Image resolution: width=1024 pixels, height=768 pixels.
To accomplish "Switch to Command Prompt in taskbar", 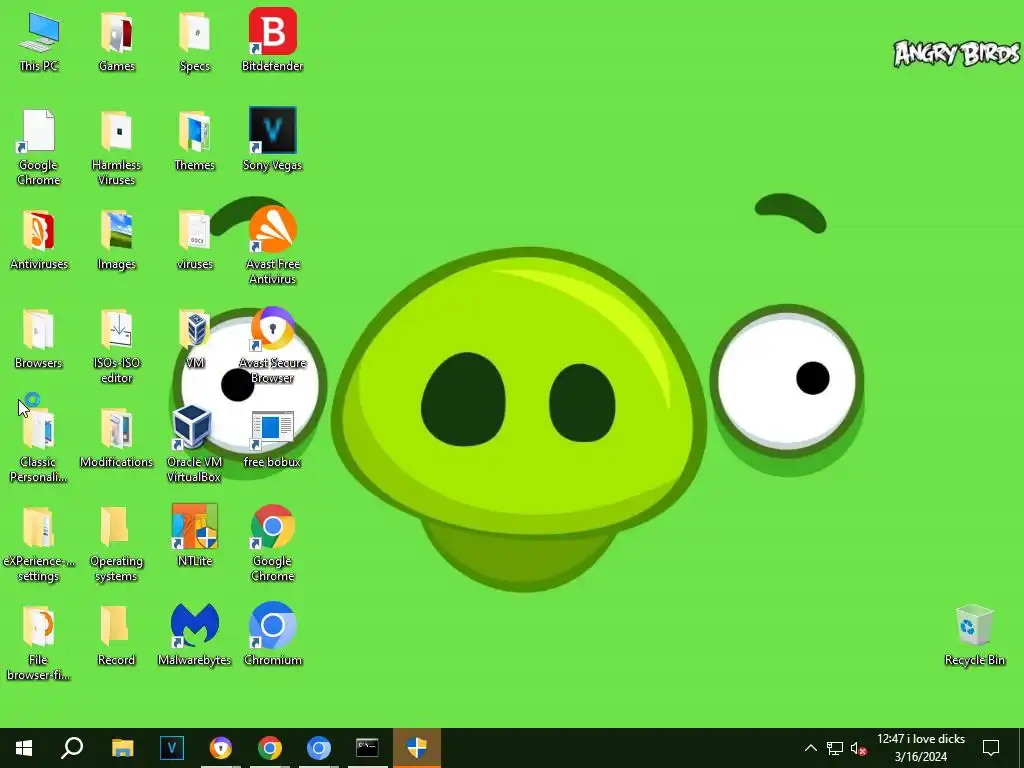I will click(367, 748).
